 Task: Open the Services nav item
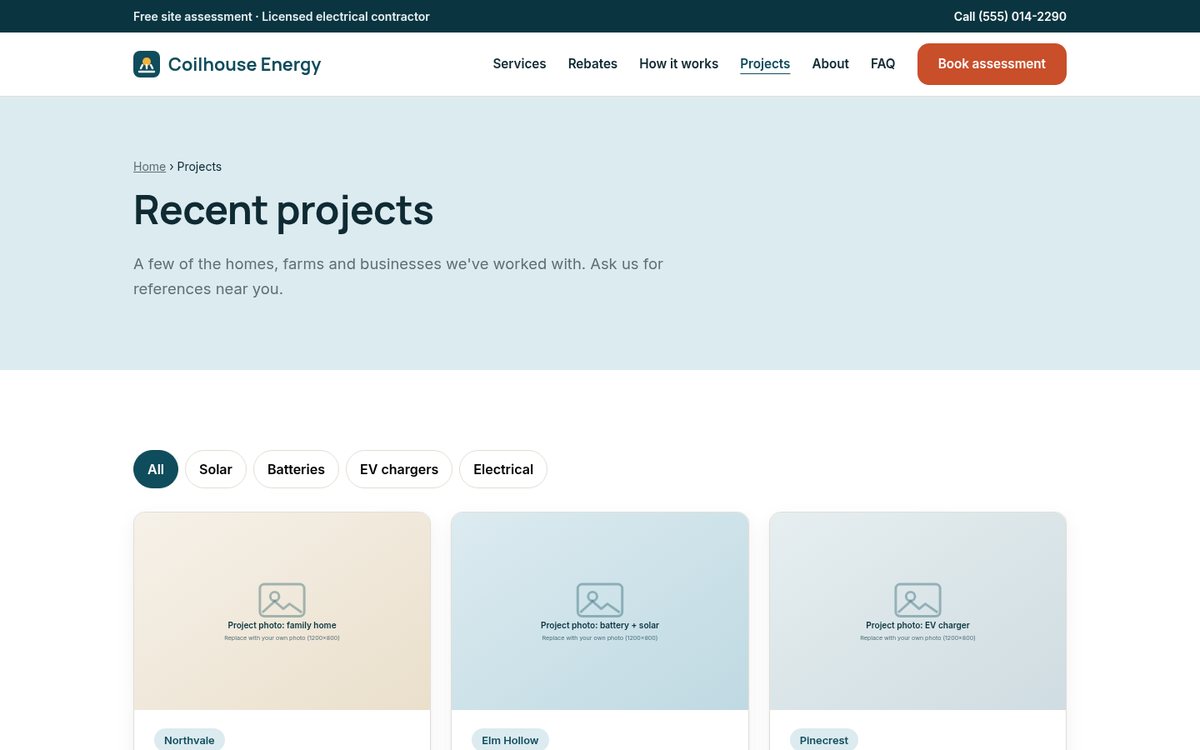pos(519,64)
